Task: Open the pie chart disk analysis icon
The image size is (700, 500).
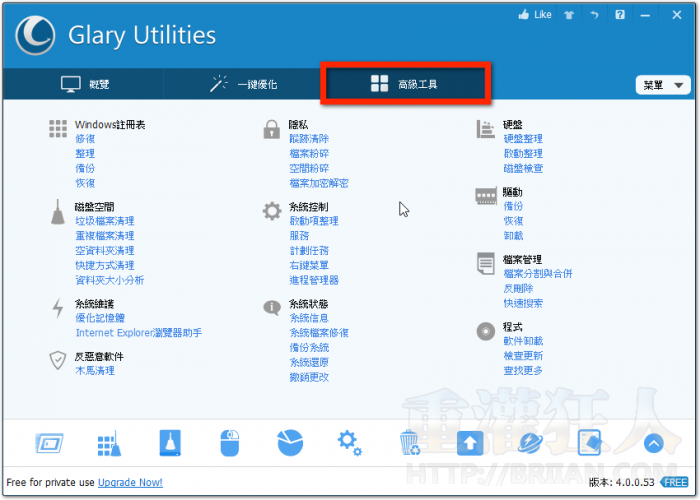Action: pyautogui.click(x=290, y=443)
